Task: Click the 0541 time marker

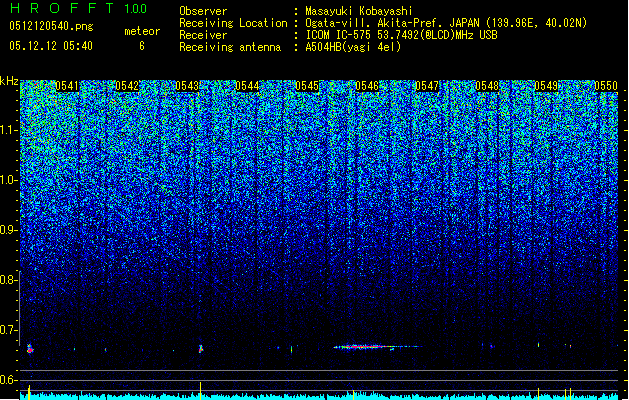Action: 67,86
